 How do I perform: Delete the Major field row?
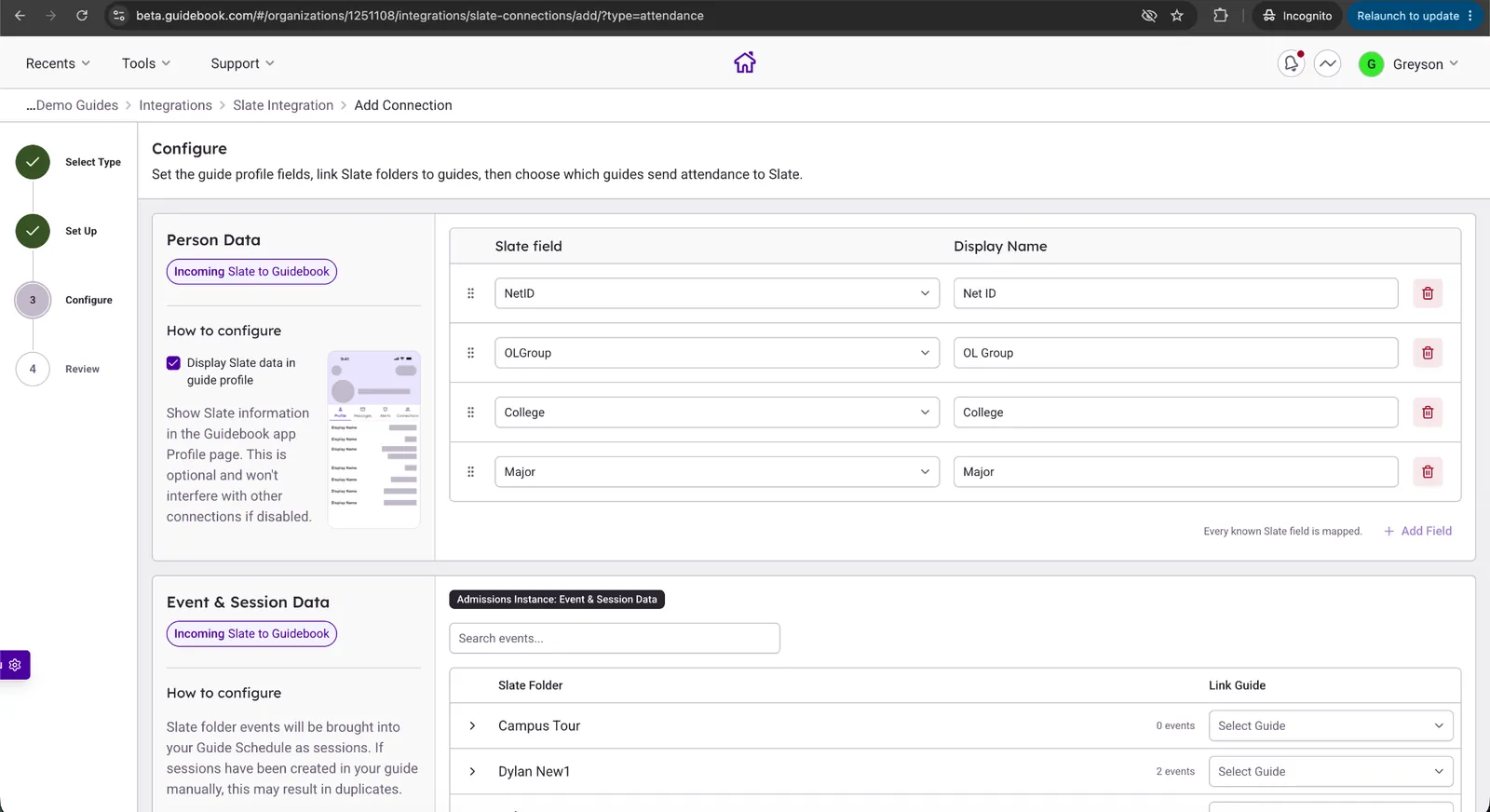tap(1428, 472)
